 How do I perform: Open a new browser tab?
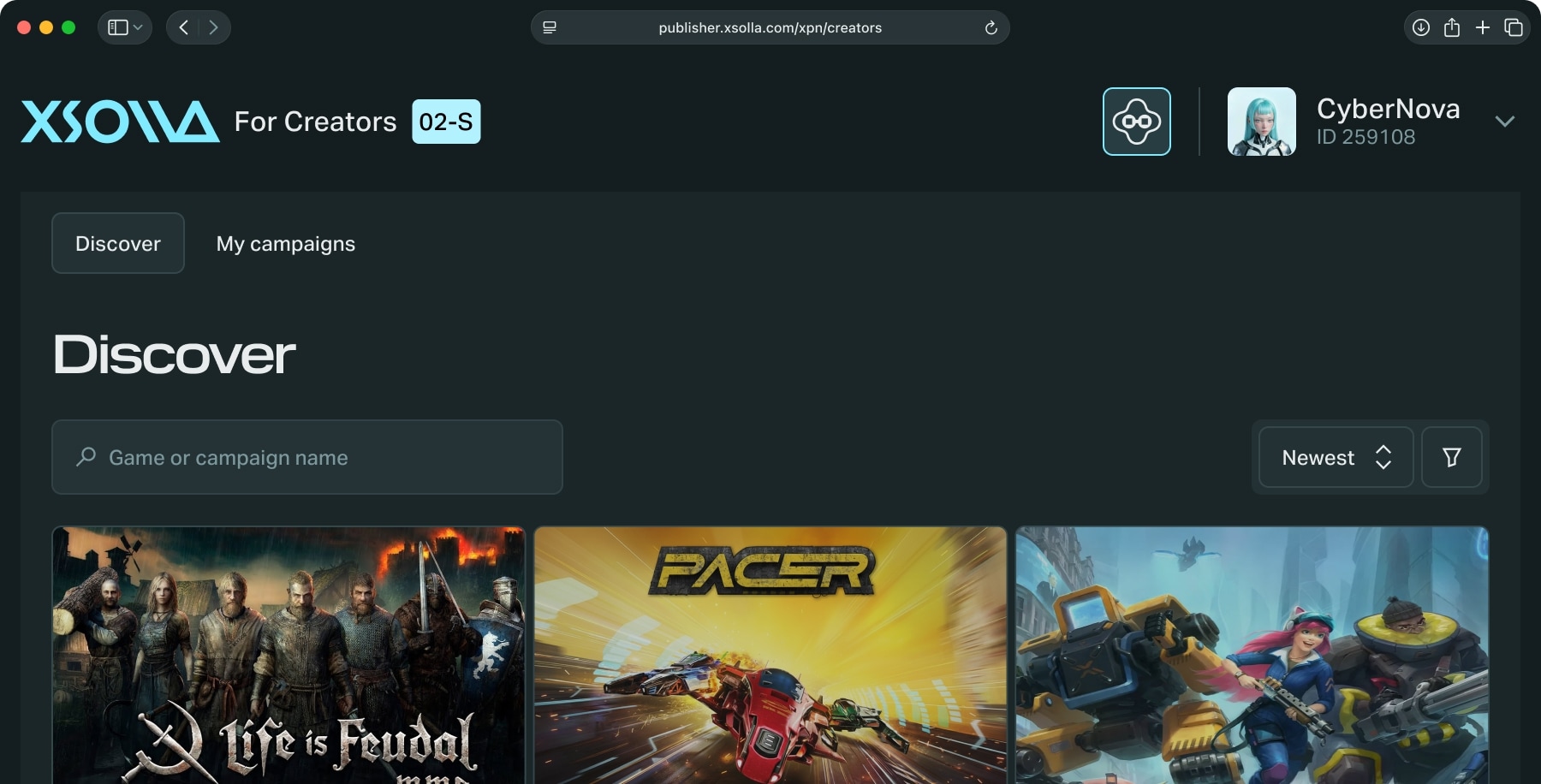coord(1483,27)
